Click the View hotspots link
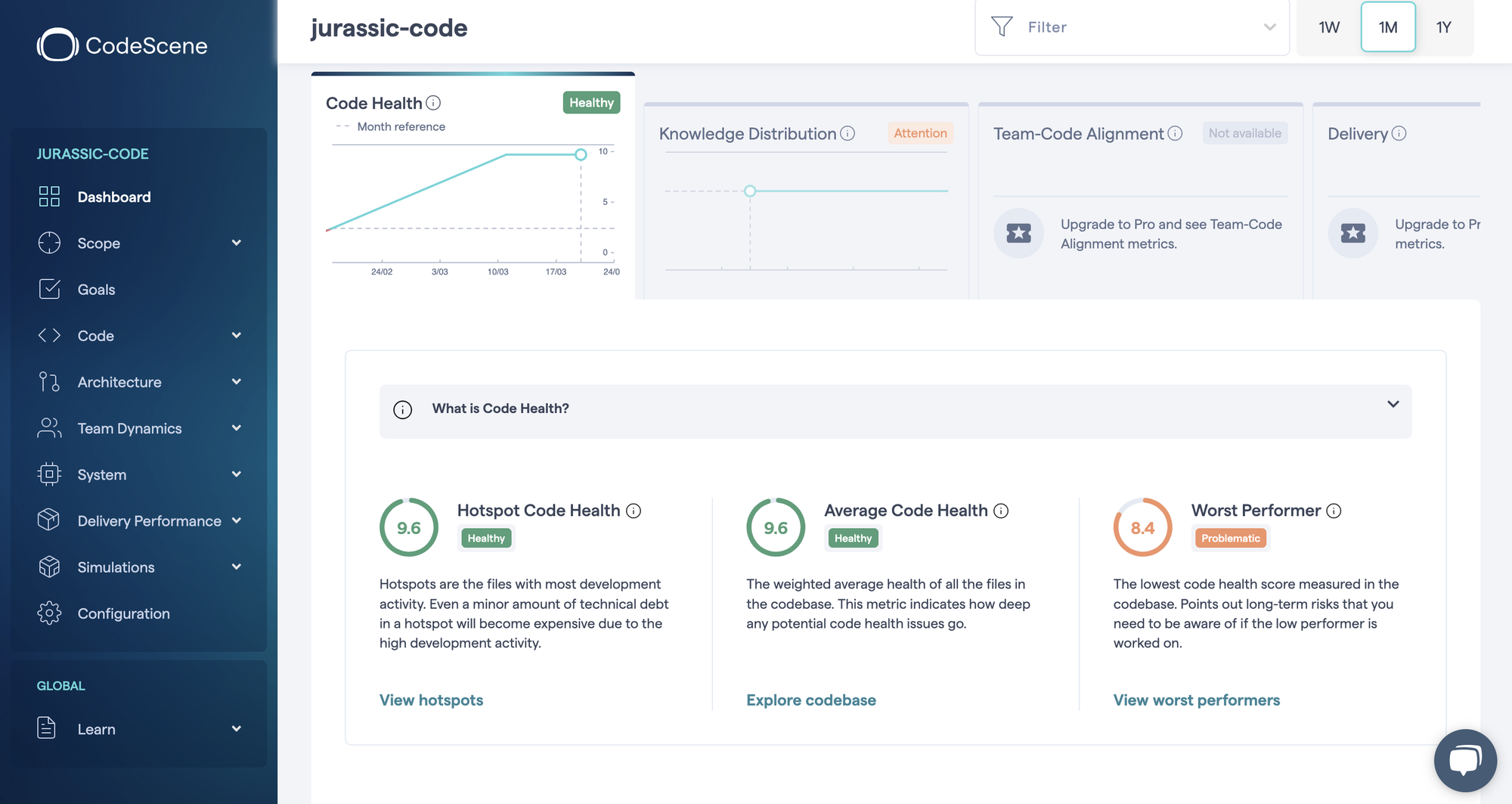 431,700
